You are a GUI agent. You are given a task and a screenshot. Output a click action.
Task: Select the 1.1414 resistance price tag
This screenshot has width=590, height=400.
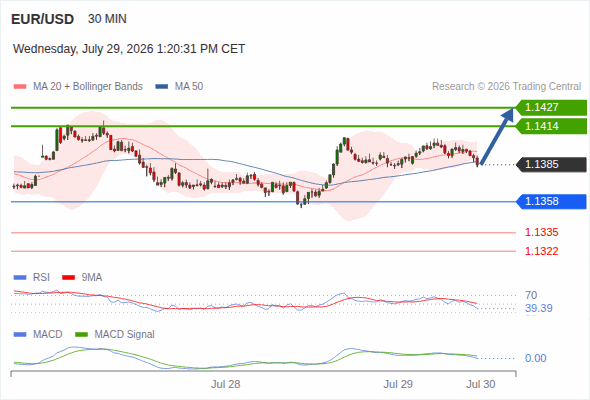(552, 126)
